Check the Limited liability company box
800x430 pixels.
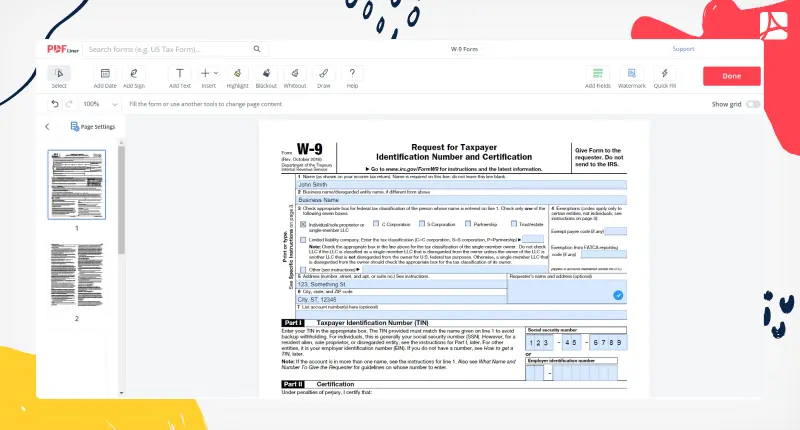pyautogui.click(x=303, y=240)
